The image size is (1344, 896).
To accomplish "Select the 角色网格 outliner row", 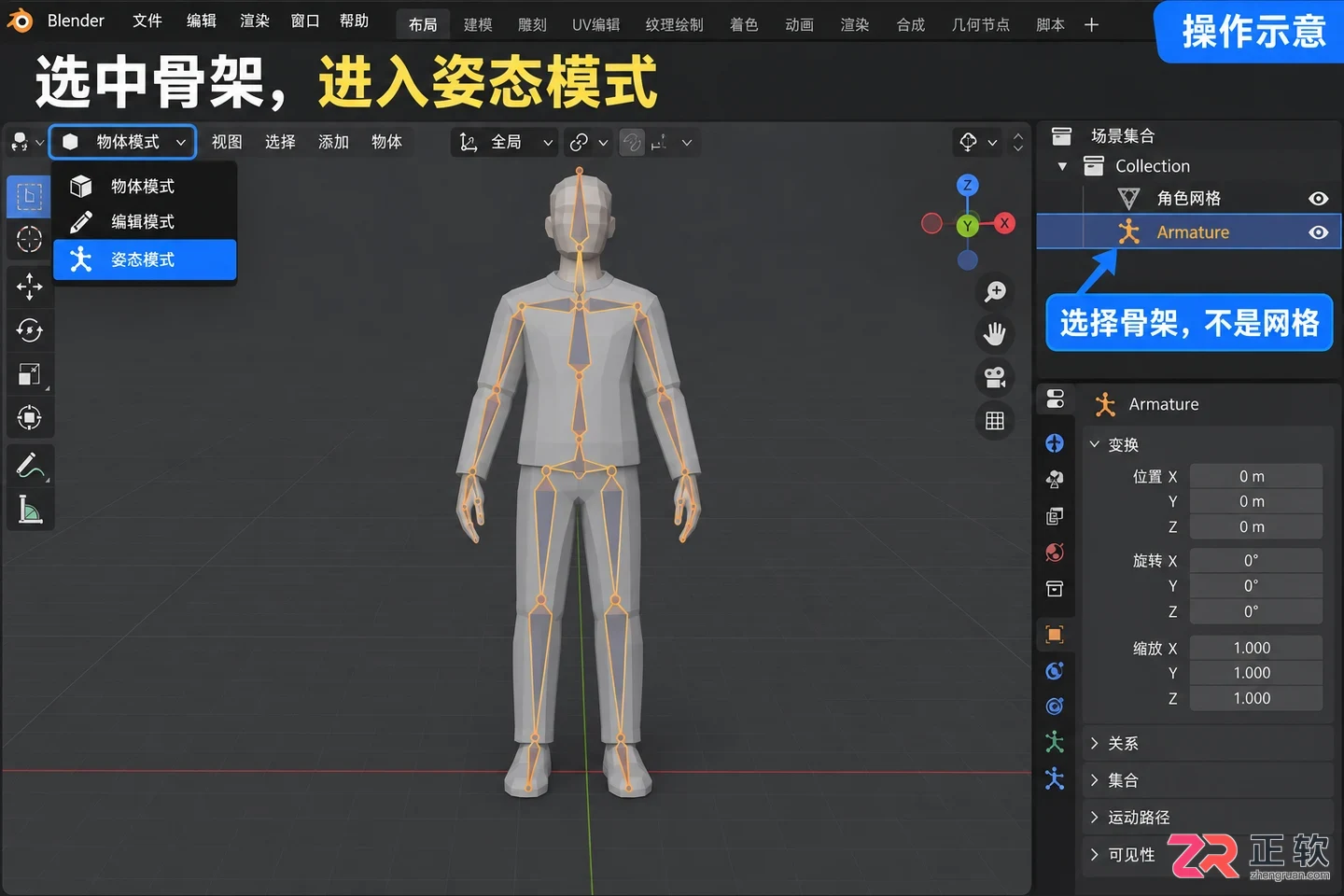I will pyautogui.click(x=1189, y=199).
